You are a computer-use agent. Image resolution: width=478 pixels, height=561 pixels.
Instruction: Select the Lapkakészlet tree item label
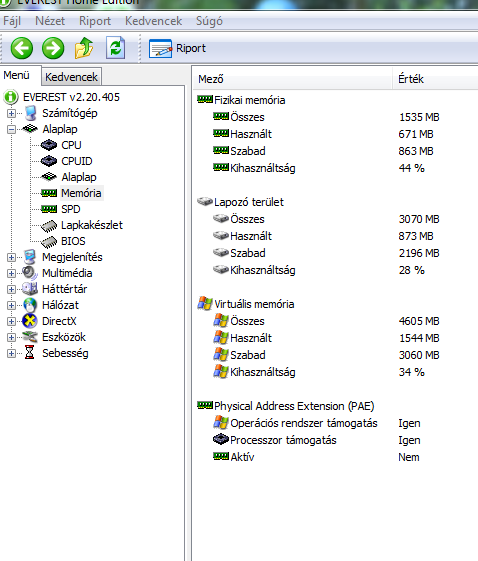click(x=92, y=225)
